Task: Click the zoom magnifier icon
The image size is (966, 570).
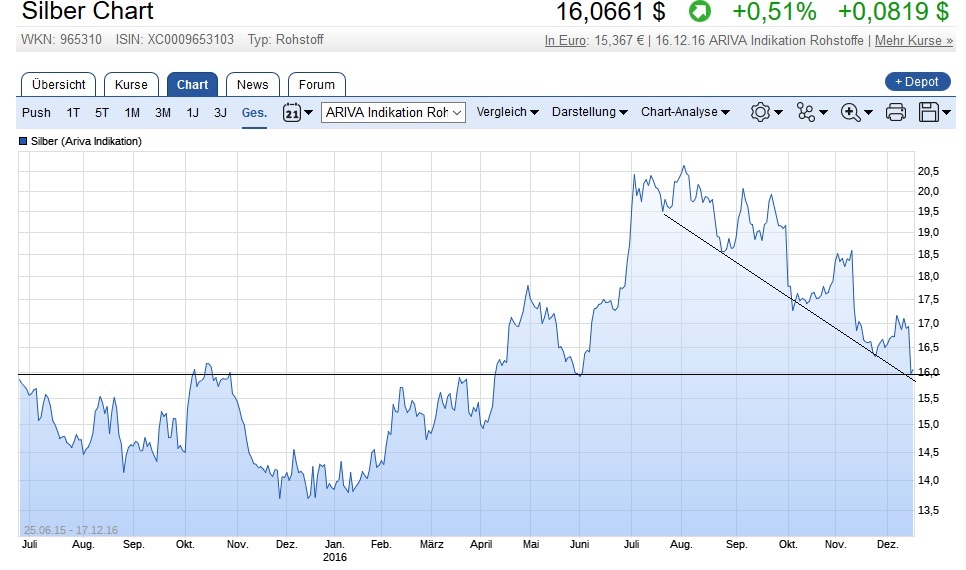Action: 850,112
